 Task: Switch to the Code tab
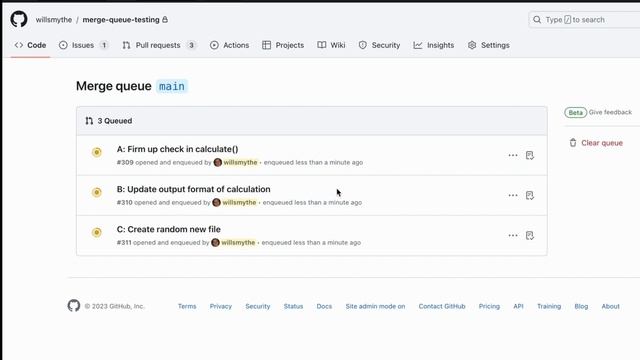tap(30, 45)
